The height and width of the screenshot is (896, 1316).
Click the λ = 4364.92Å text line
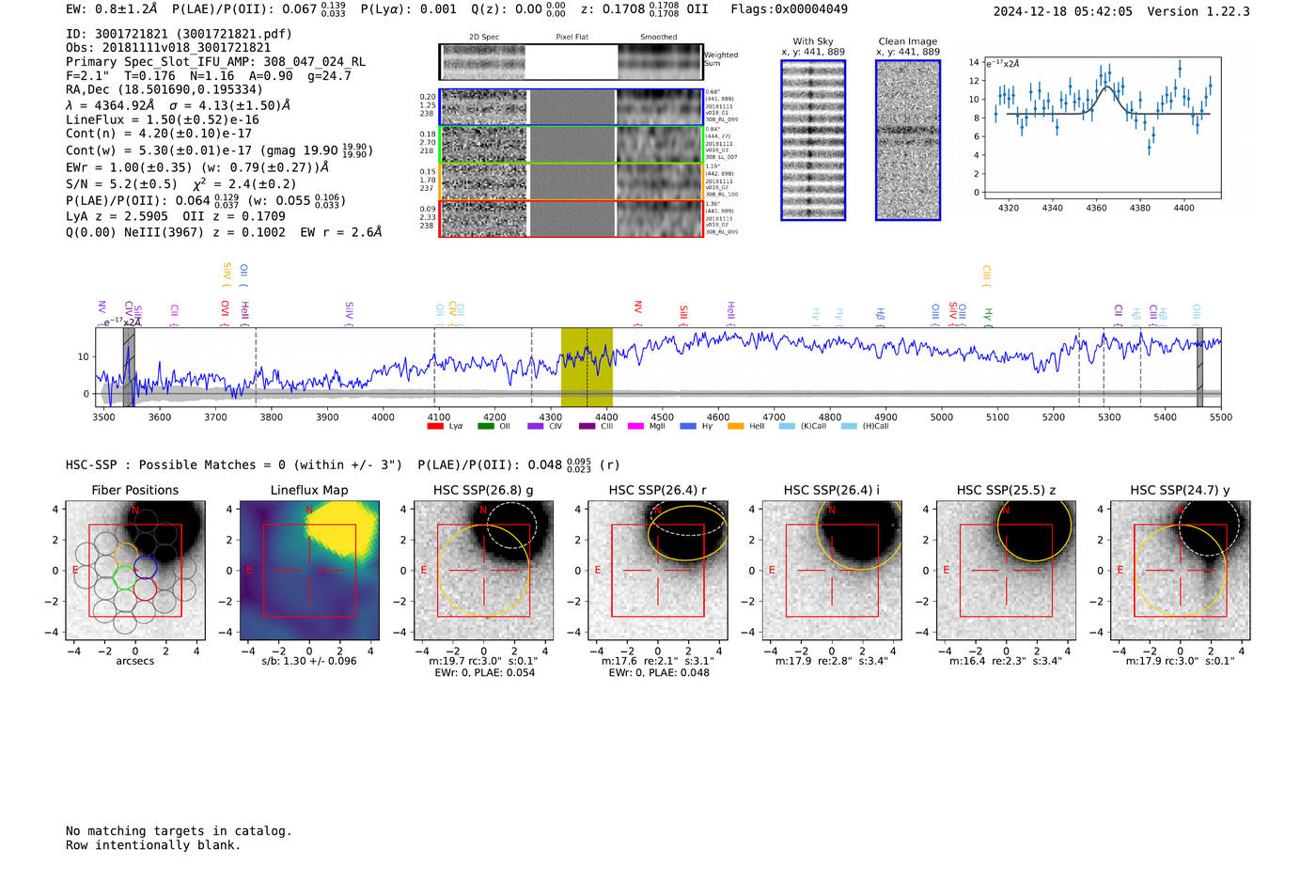179,105
